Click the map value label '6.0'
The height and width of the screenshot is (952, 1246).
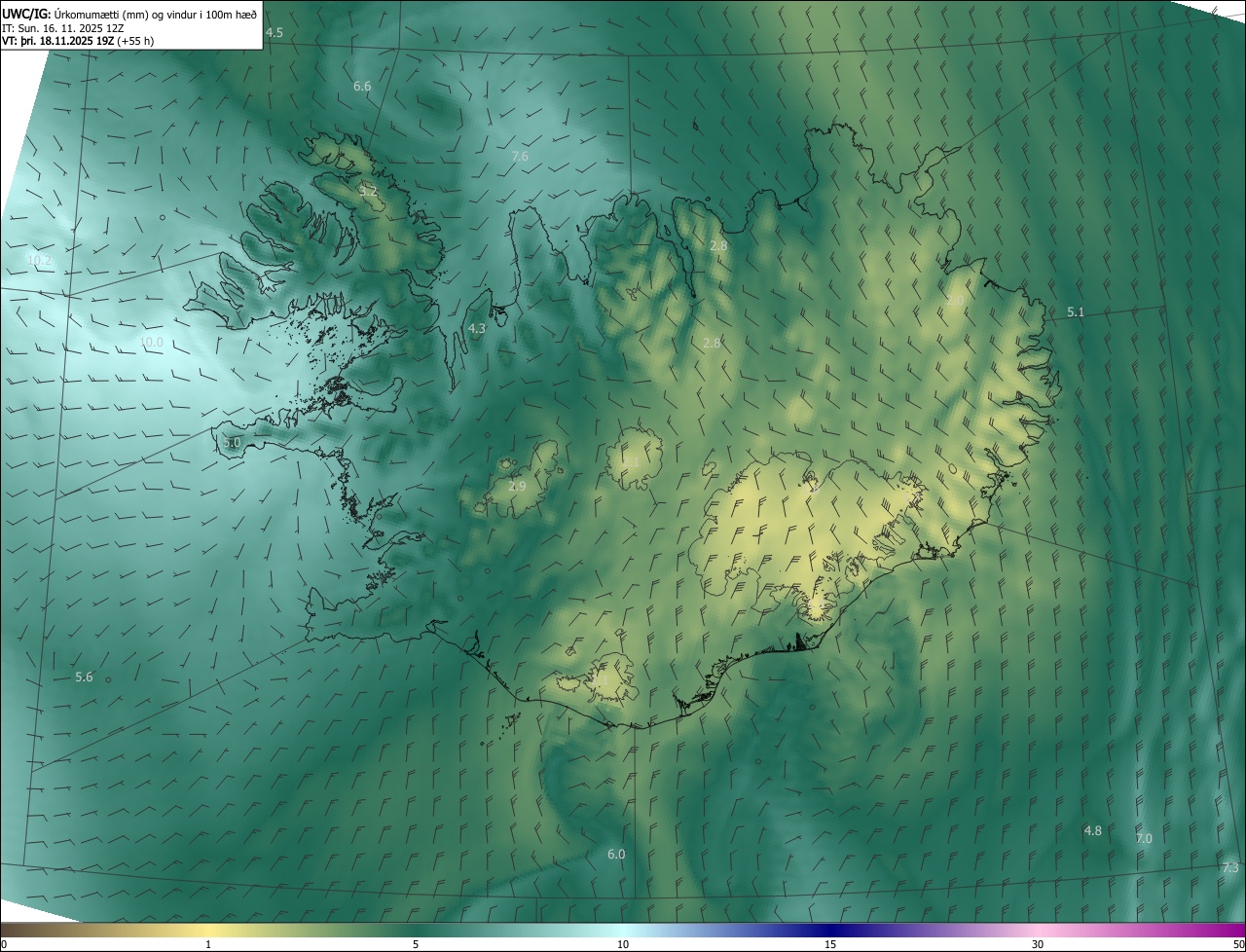[x=616, y=854]
